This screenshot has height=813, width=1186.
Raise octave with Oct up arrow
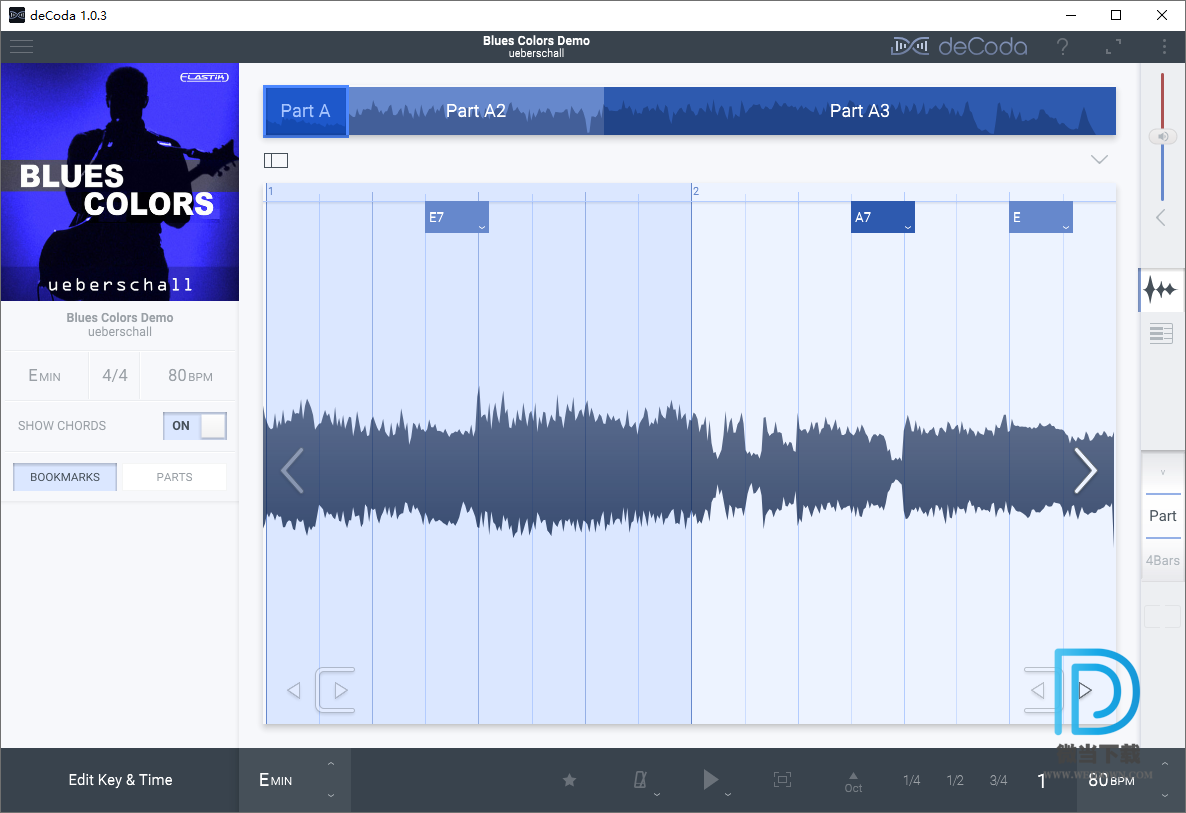[853, 775]
